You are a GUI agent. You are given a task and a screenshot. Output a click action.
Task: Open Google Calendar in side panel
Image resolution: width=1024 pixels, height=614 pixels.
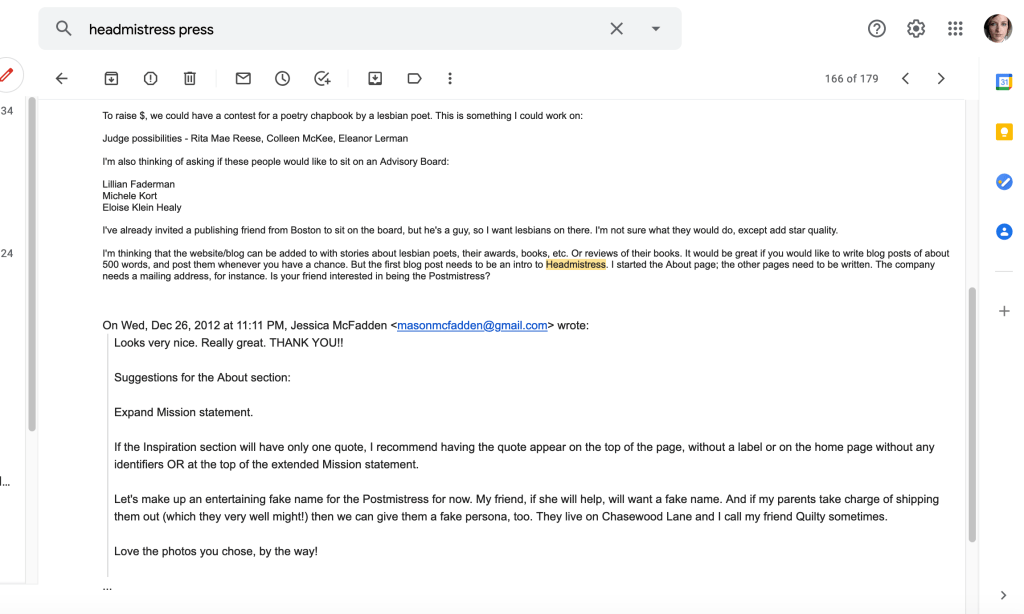(1004, 82)
